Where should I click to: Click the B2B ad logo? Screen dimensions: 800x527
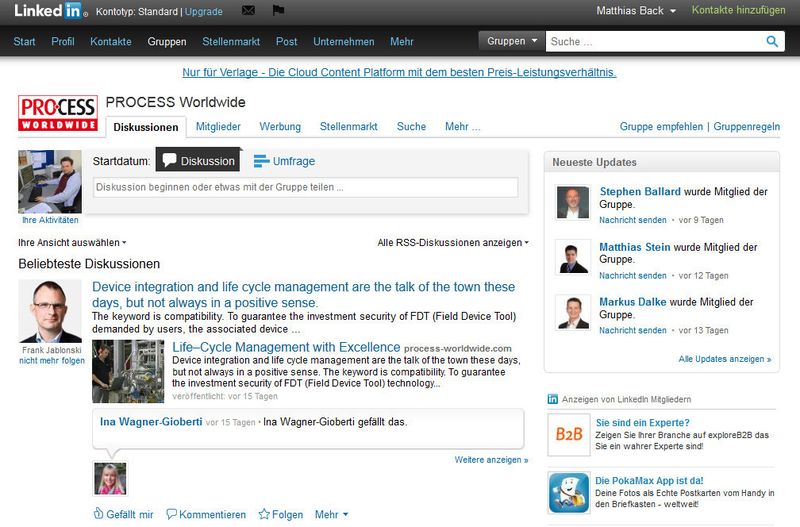[x=569, y=435]
